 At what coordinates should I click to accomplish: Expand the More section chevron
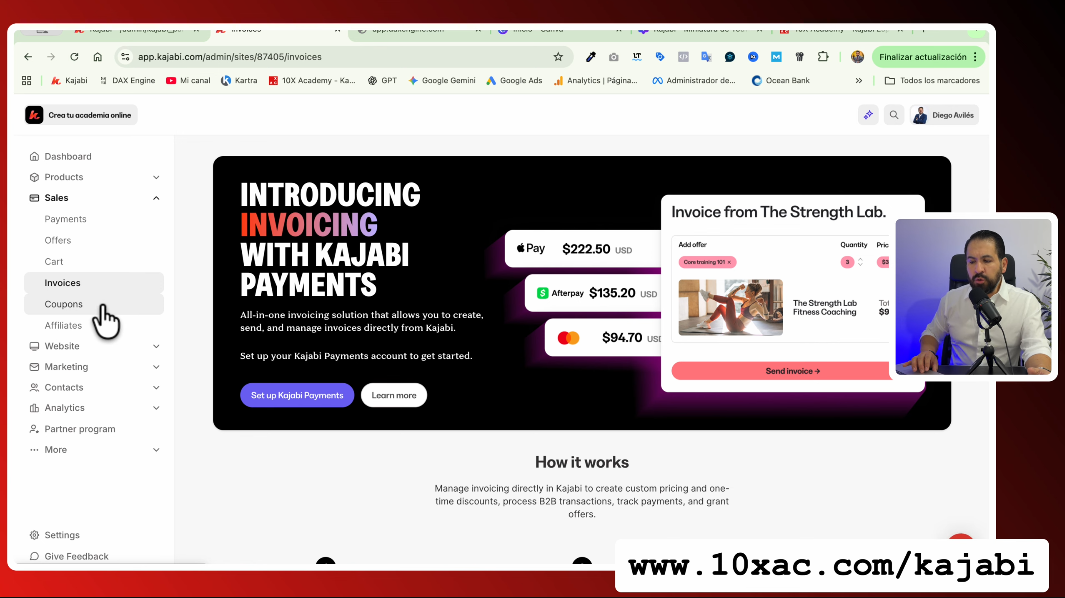156,450
